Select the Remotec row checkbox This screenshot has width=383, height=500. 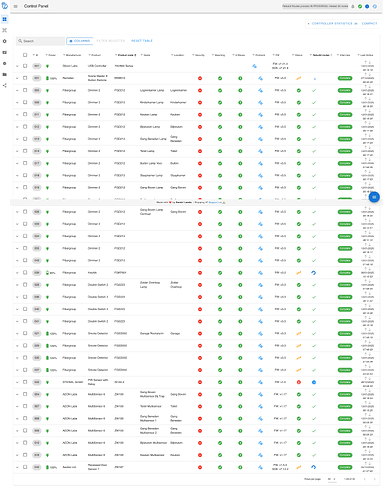25,78
